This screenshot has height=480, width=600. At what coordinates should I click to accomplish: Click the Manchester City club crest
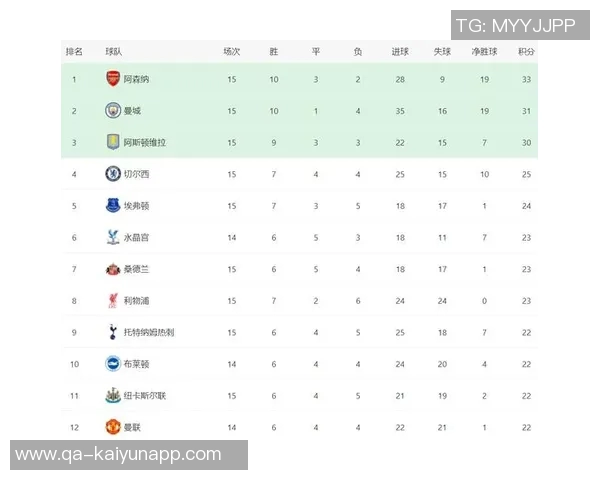coord(113,111)
